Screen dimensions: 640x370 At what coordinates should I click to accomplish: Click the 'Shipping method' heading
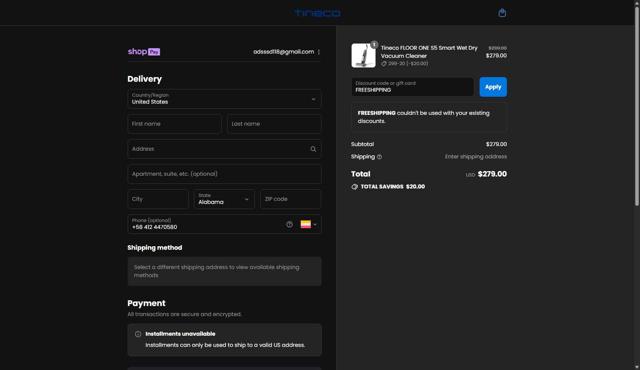[155, 248]
